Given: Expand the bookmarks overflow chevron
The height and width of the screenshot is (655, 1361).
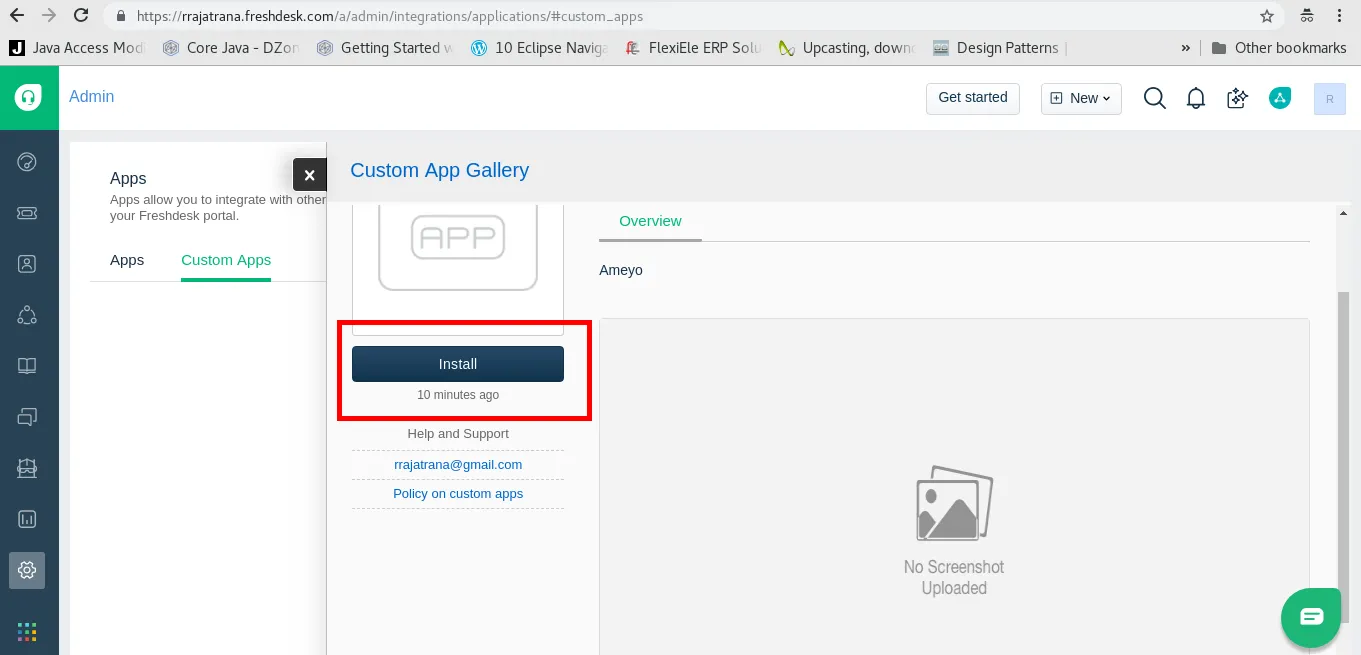Looking at the screenshot, I should pos(1186,48).
